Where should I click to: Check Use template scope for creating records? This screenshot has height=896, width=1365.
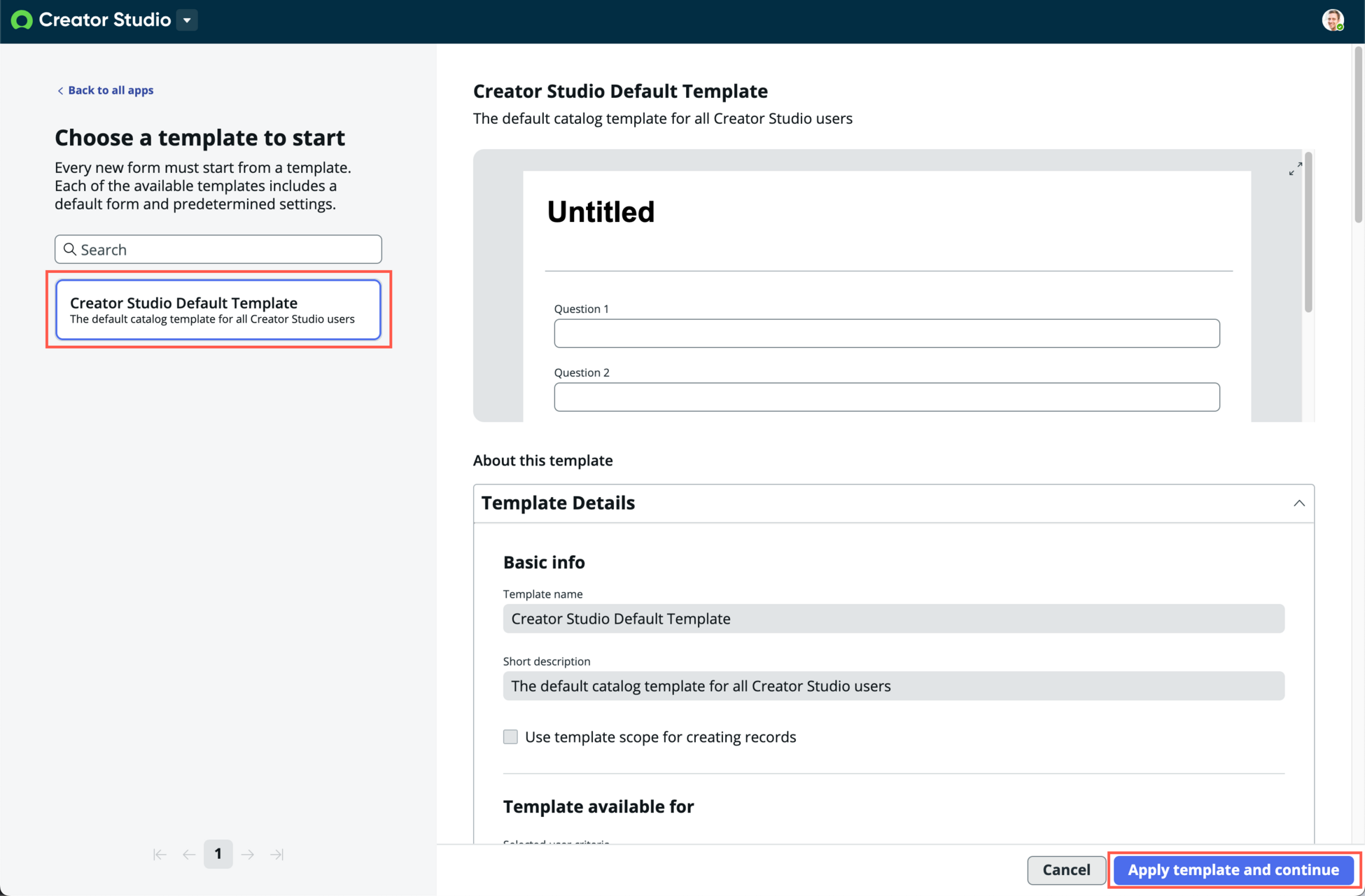511,737
